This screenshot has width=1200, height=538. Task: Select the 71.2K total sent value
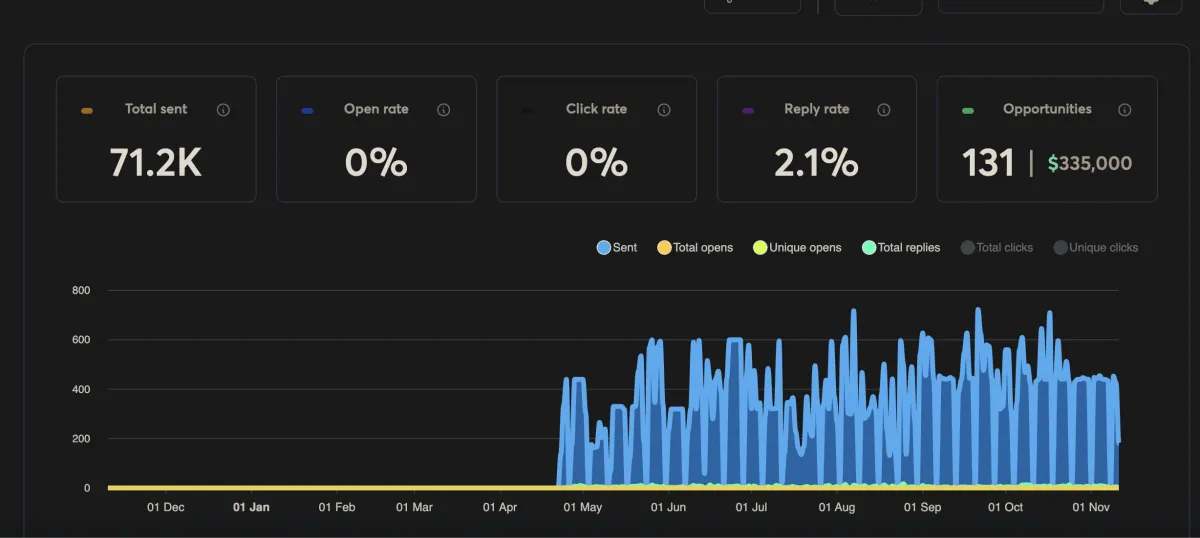click(x=156, y=162)
